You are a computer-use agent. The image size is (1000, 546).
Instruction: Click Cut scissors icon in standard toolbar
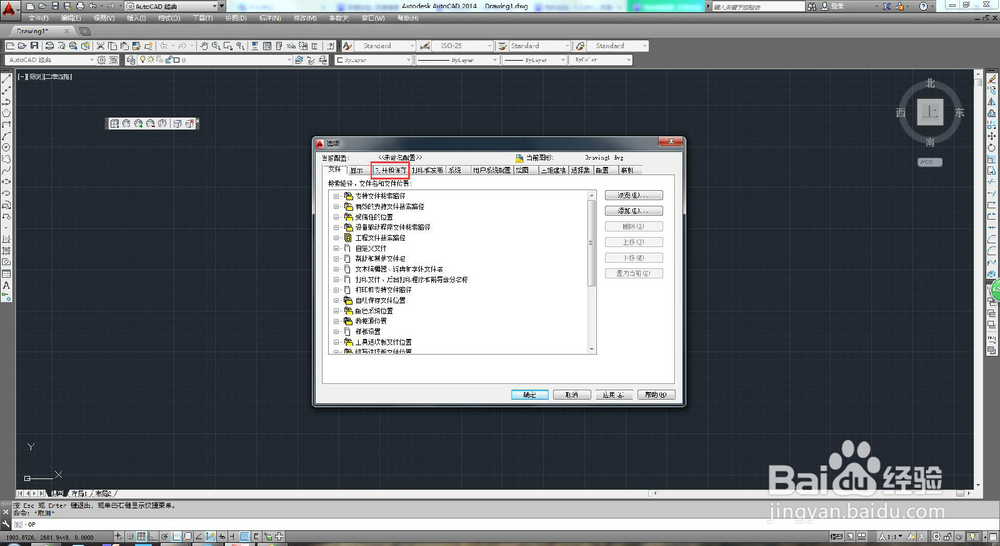(100, 46)
